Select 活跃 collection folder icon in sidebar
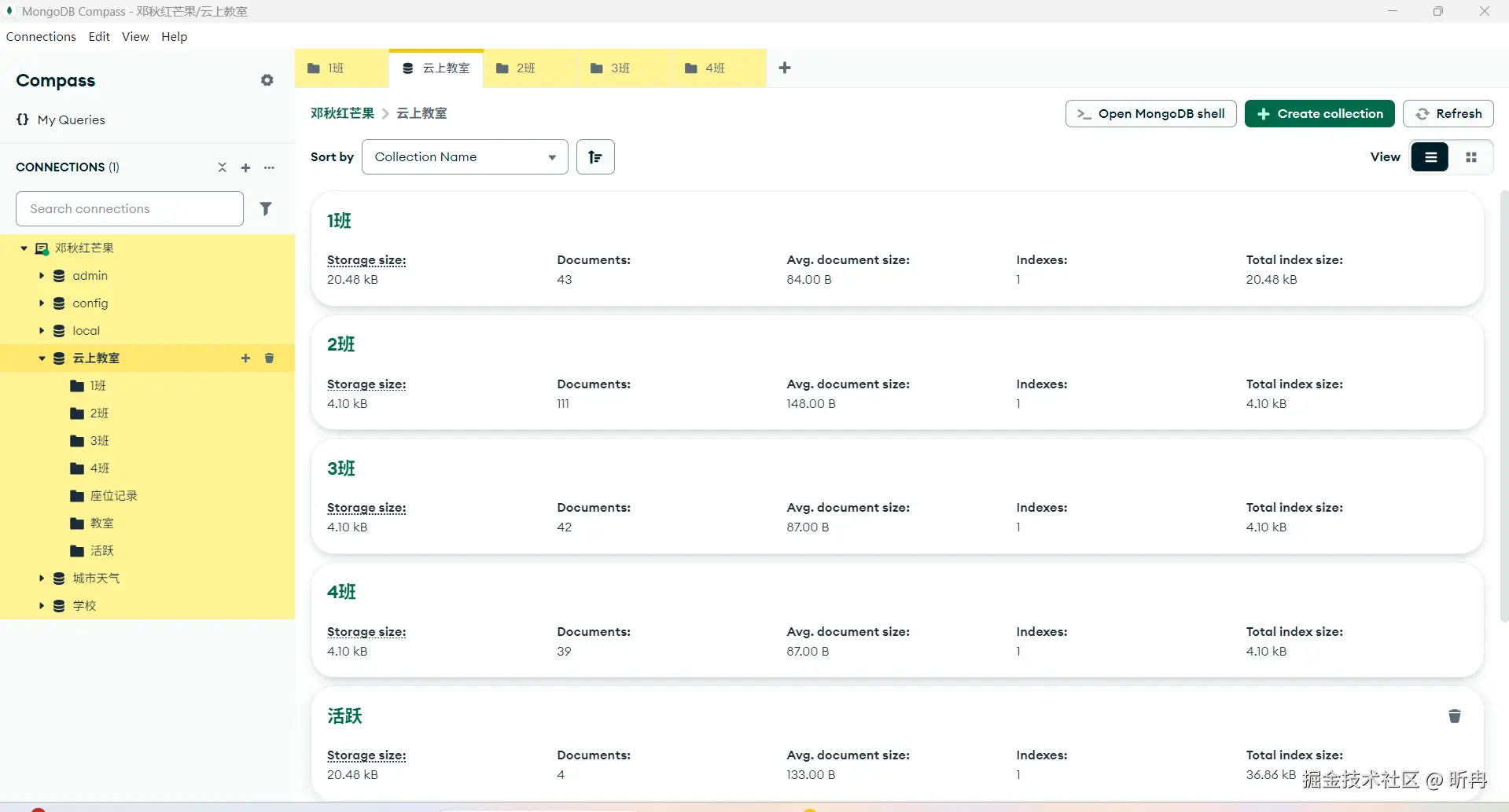1509x812 pixels. (x=77, y=551)
